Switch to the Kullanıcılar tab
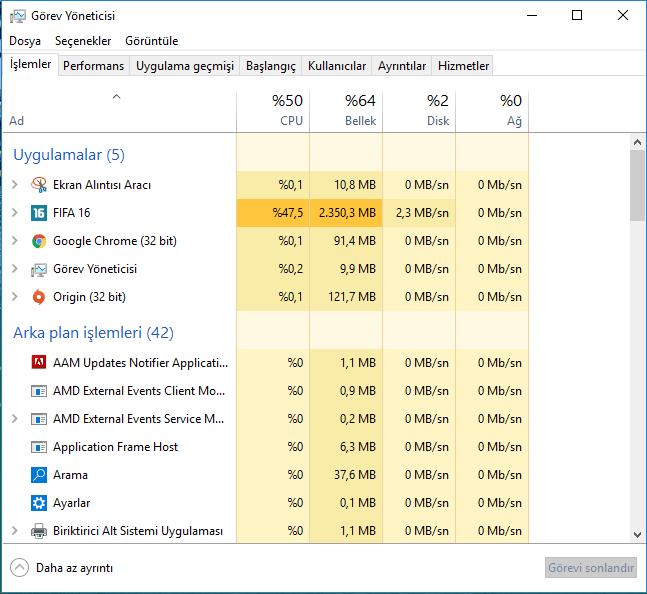 coord(337,66)
